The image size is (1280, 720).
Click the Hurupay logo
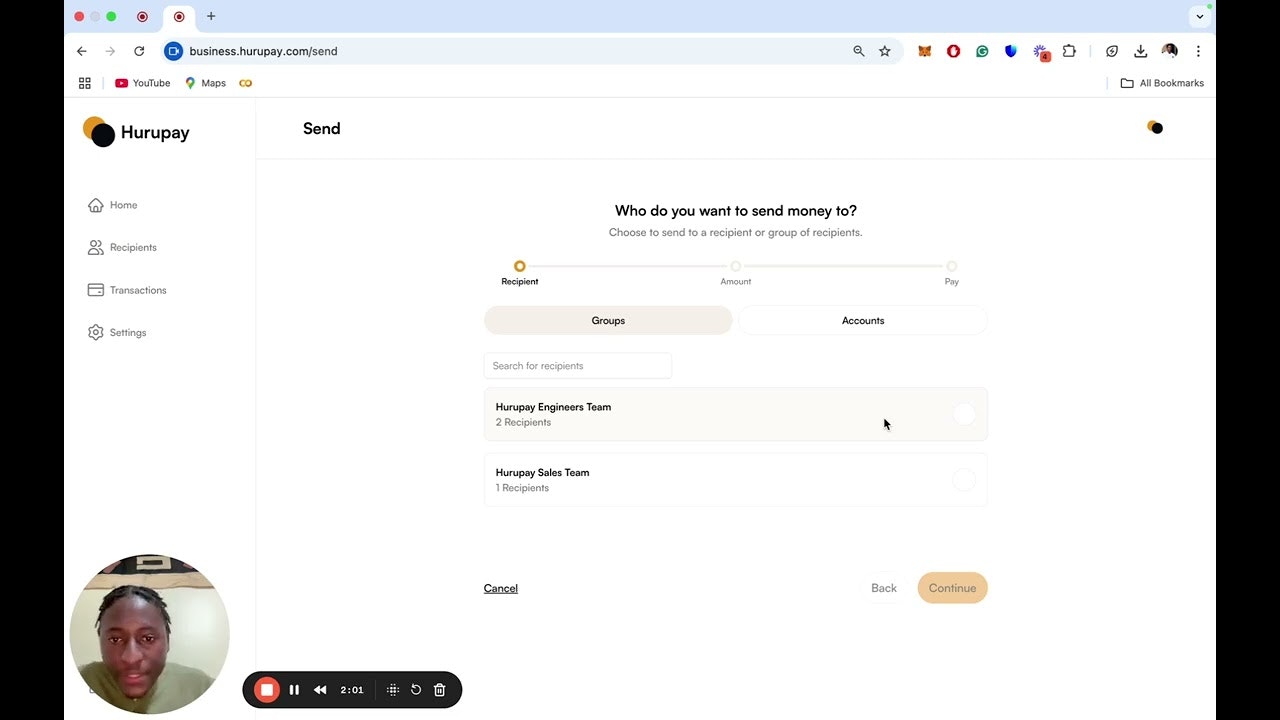click(x=136, y=132)
